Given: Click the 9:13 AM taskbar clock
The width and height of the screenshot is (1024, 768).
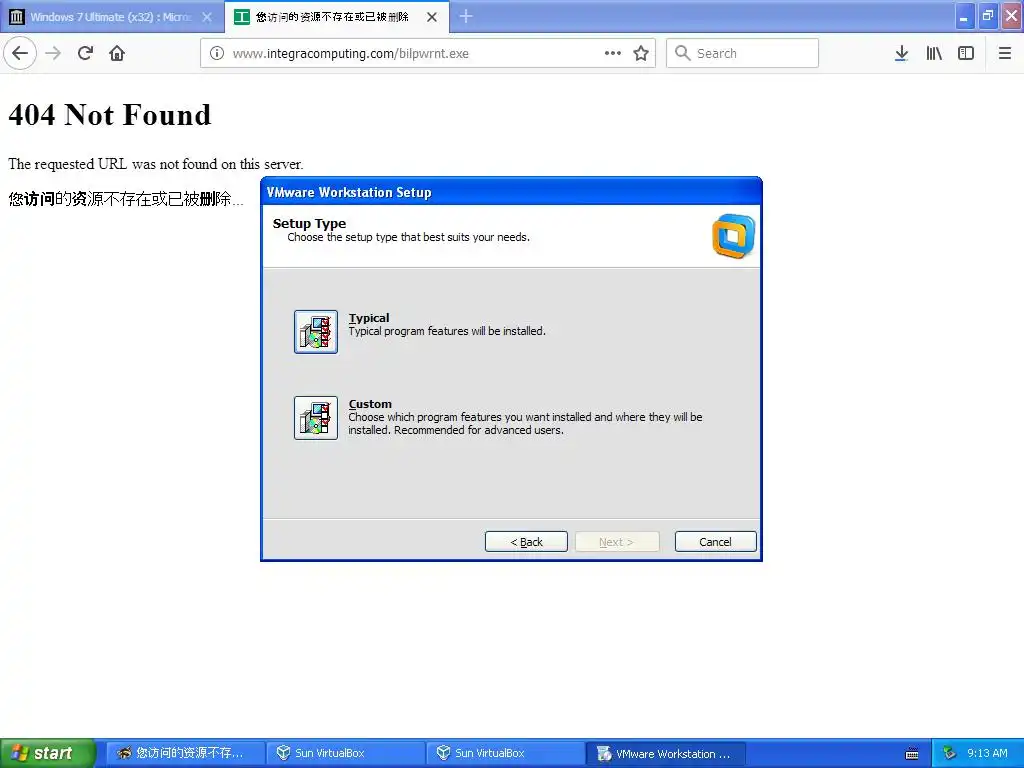Looking at the screenshot, I should coord(987,754).
